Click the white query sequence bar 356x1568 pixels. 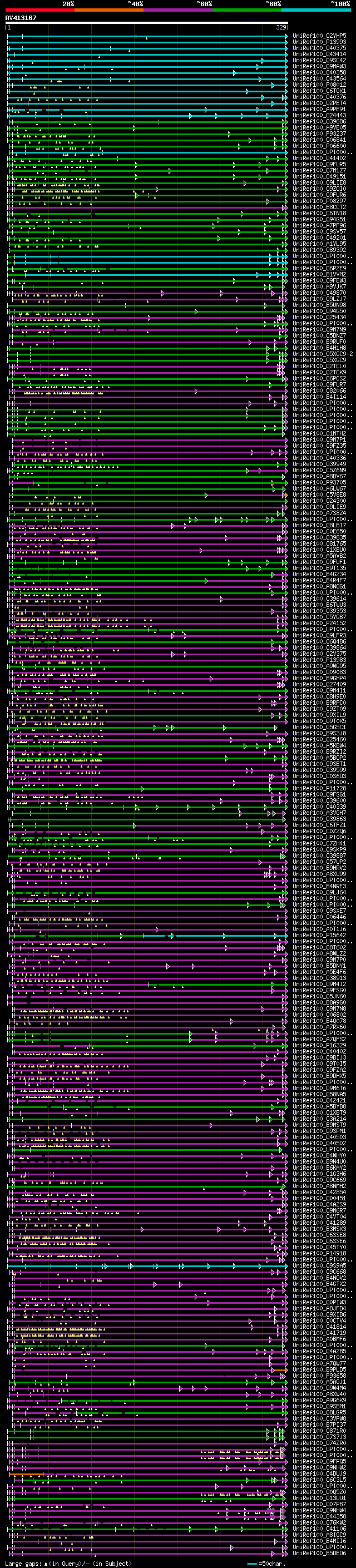146,22
